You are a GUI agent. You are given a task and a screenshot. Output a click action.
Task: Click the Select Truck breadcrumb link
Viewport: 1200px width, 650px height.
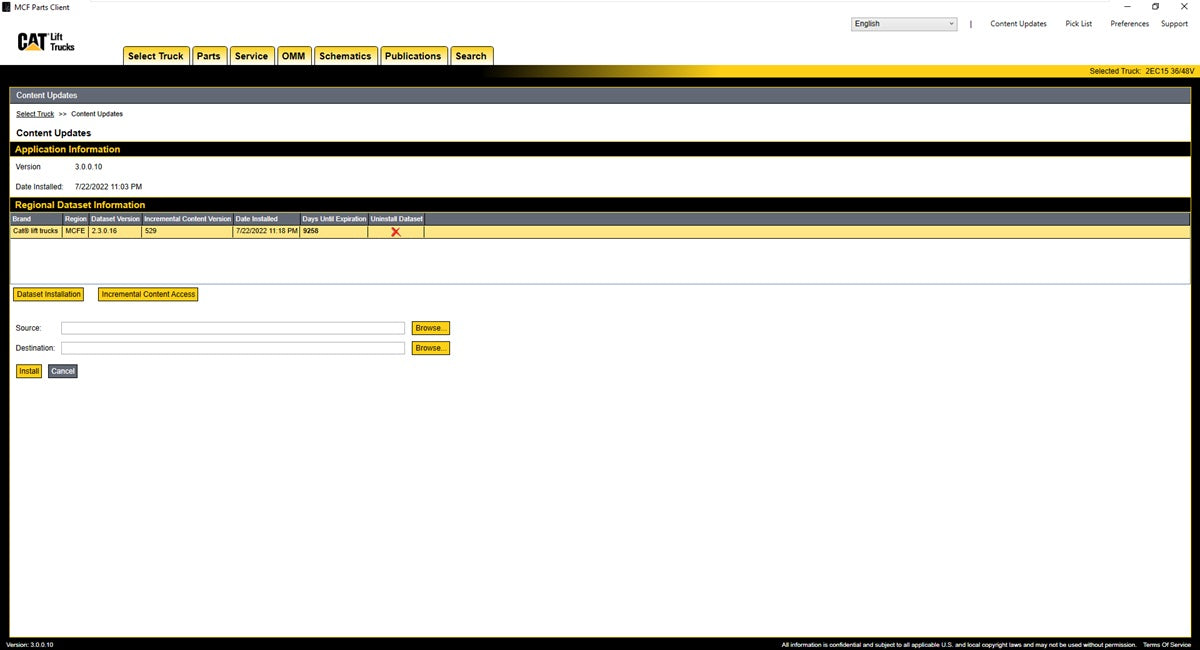35,114
